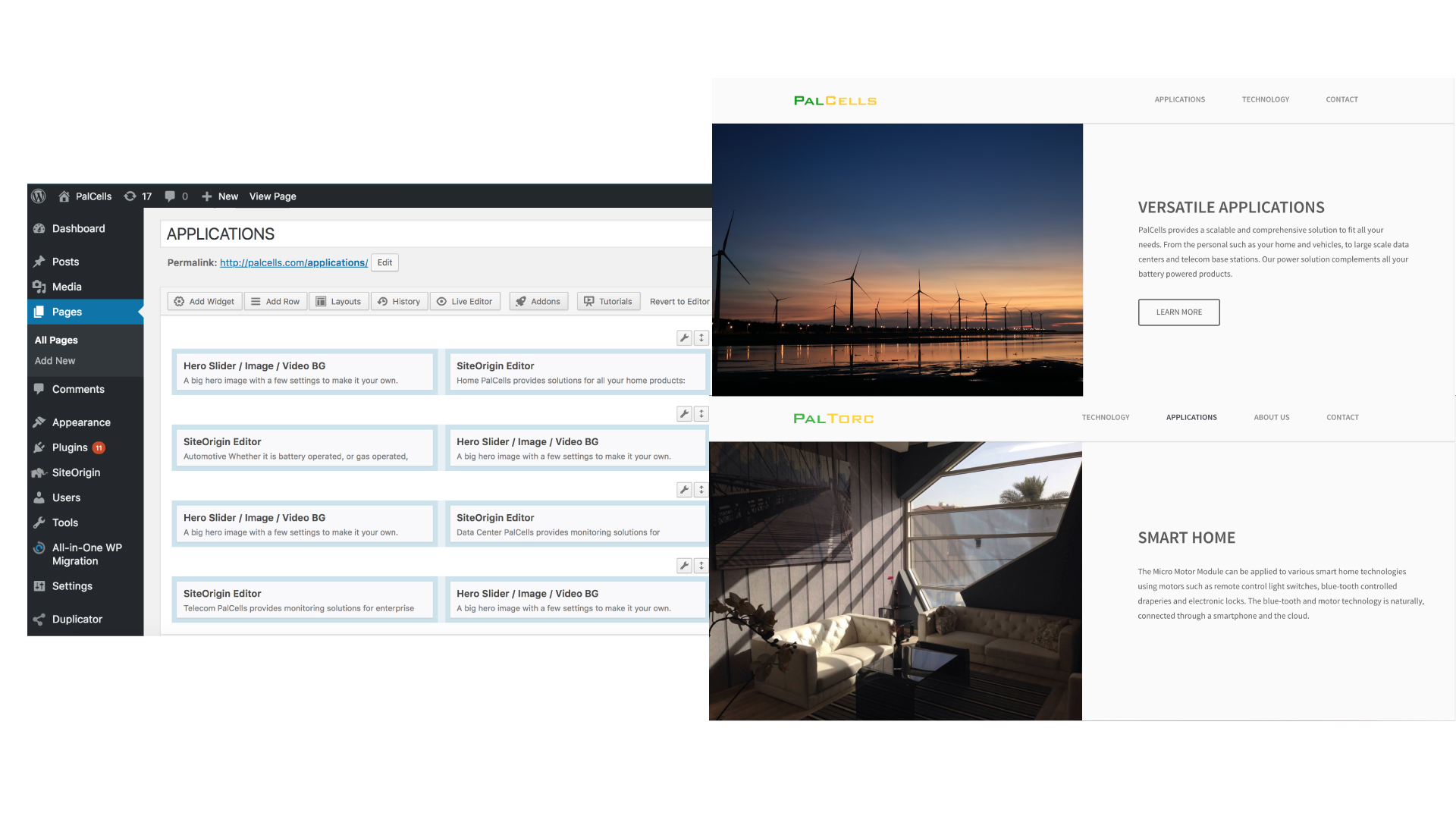Viewport: 1456px width, 819px height.
Task: Open Users in the sidebar
Action: click(85, 497)
